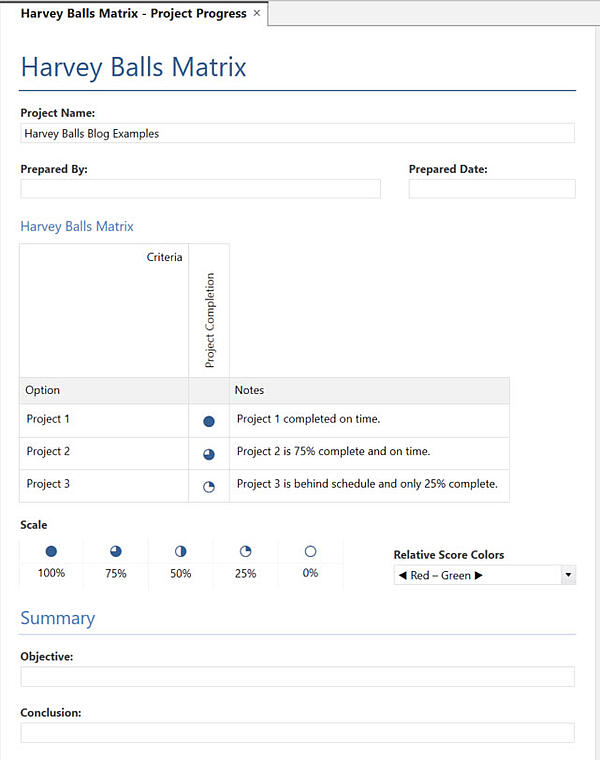Image resolution: width=600 pixels, height=760 pixels.
Task: Open the Relative Score Colors dropdown
Action: (x=568, y=575)
